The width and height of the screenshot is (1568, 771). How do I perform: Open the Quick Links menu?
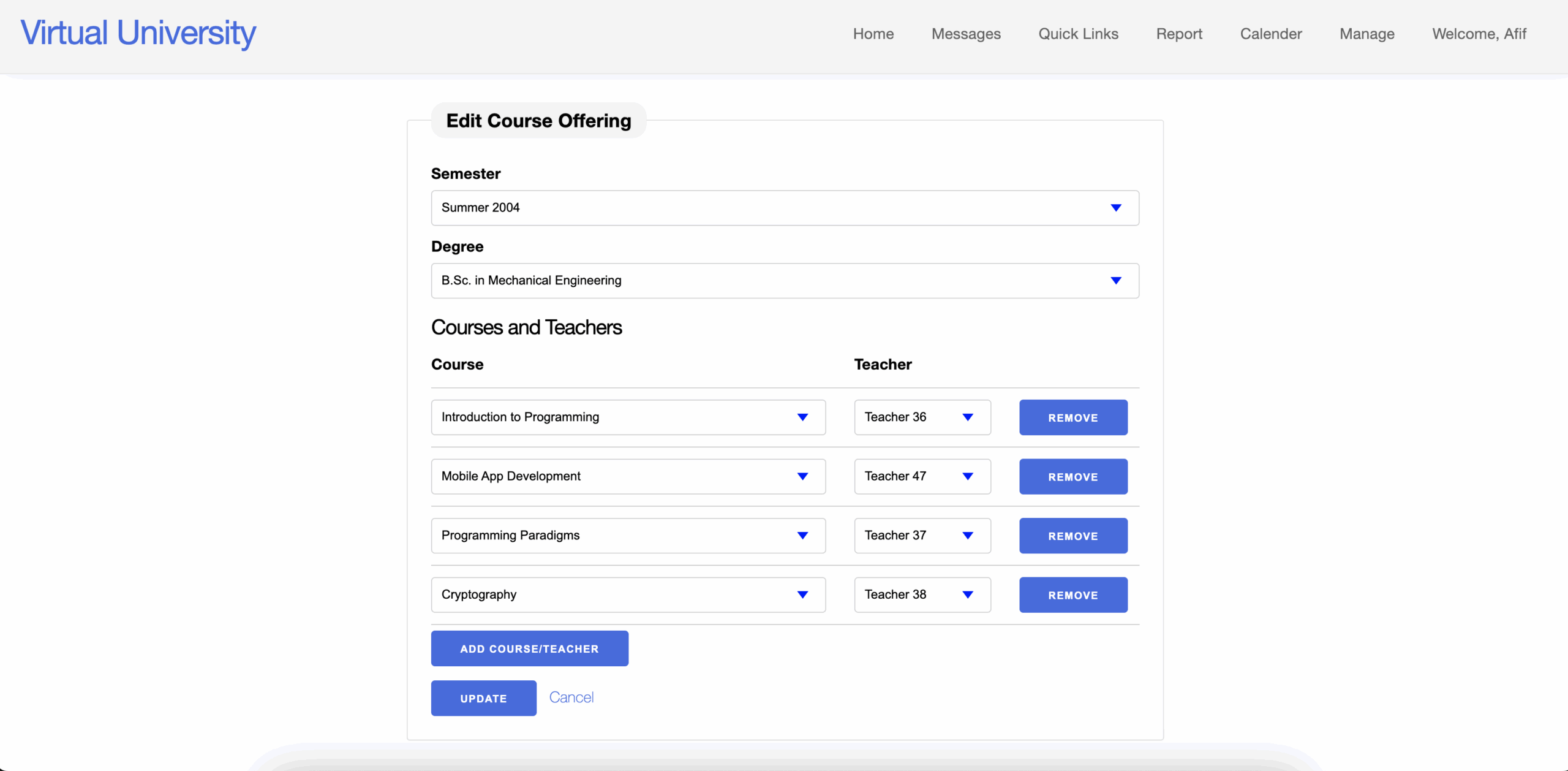1078,34
